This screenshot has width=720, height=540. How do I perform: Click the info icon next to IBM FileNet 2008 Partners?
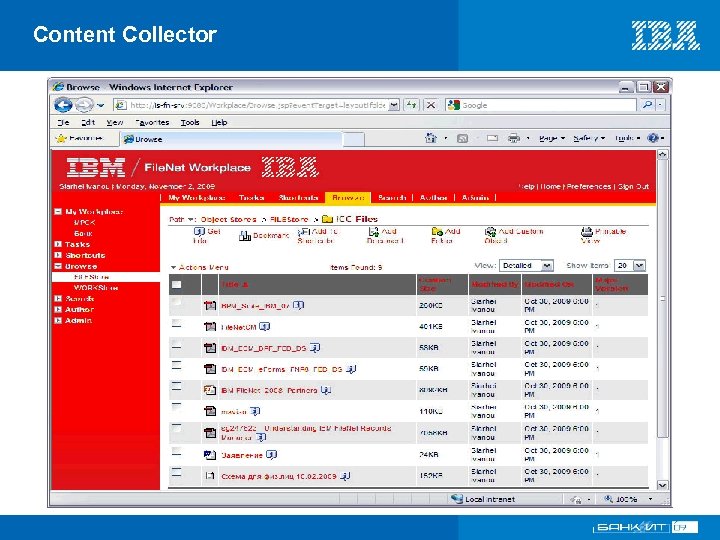pyautogui.click(x=326, y=390)
